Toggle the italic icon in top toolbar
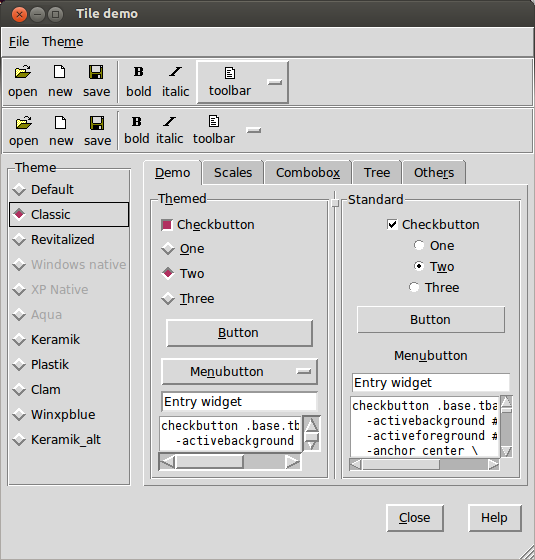The width and height of the screenshot is (535, 560). click(175, 72)
